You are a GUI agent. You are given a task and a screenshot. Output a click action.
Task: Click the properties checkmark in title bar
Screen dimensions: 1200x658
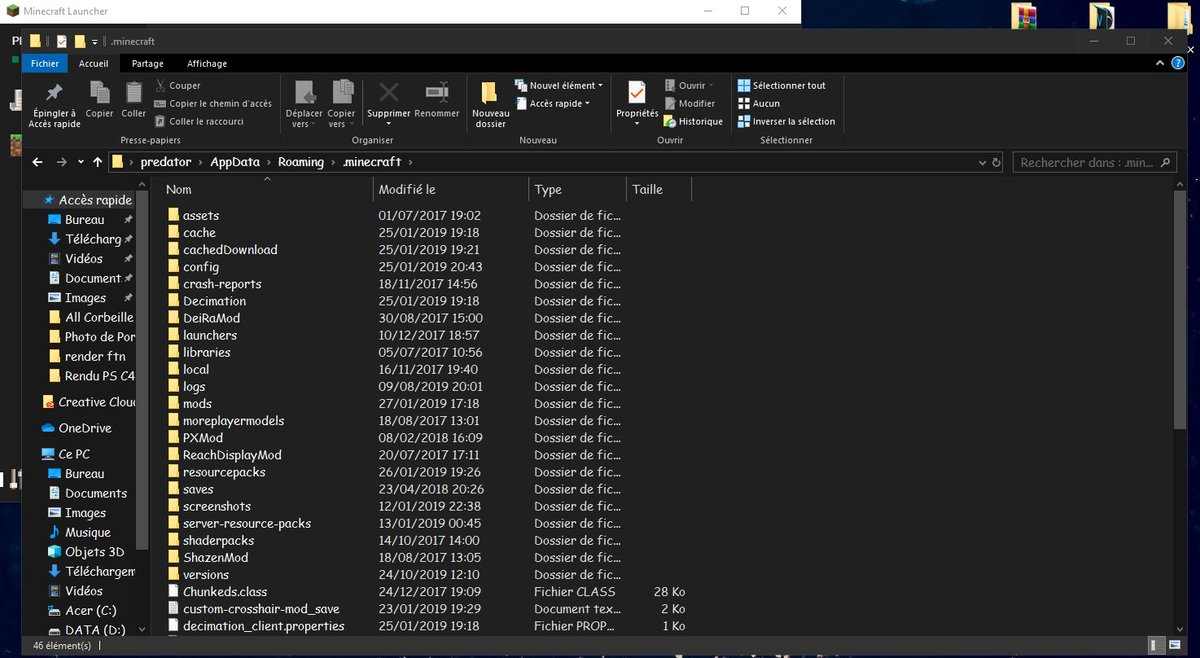[62, 41]
